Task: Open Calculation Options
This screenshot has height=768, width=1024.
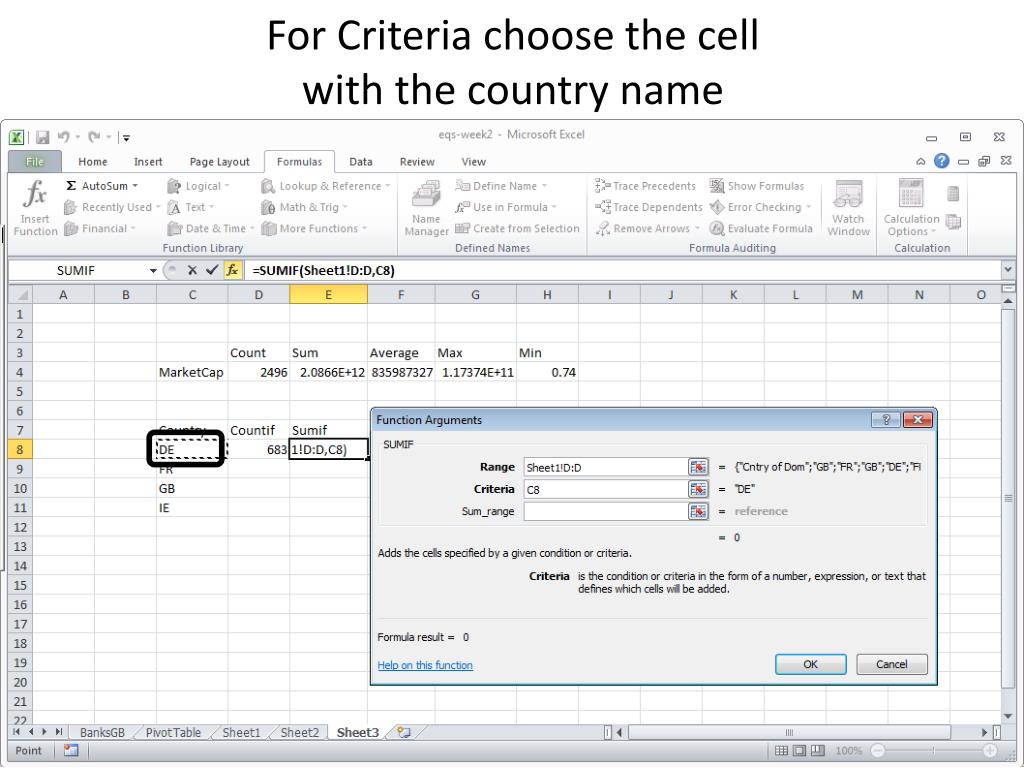Action: pos(912,208)
